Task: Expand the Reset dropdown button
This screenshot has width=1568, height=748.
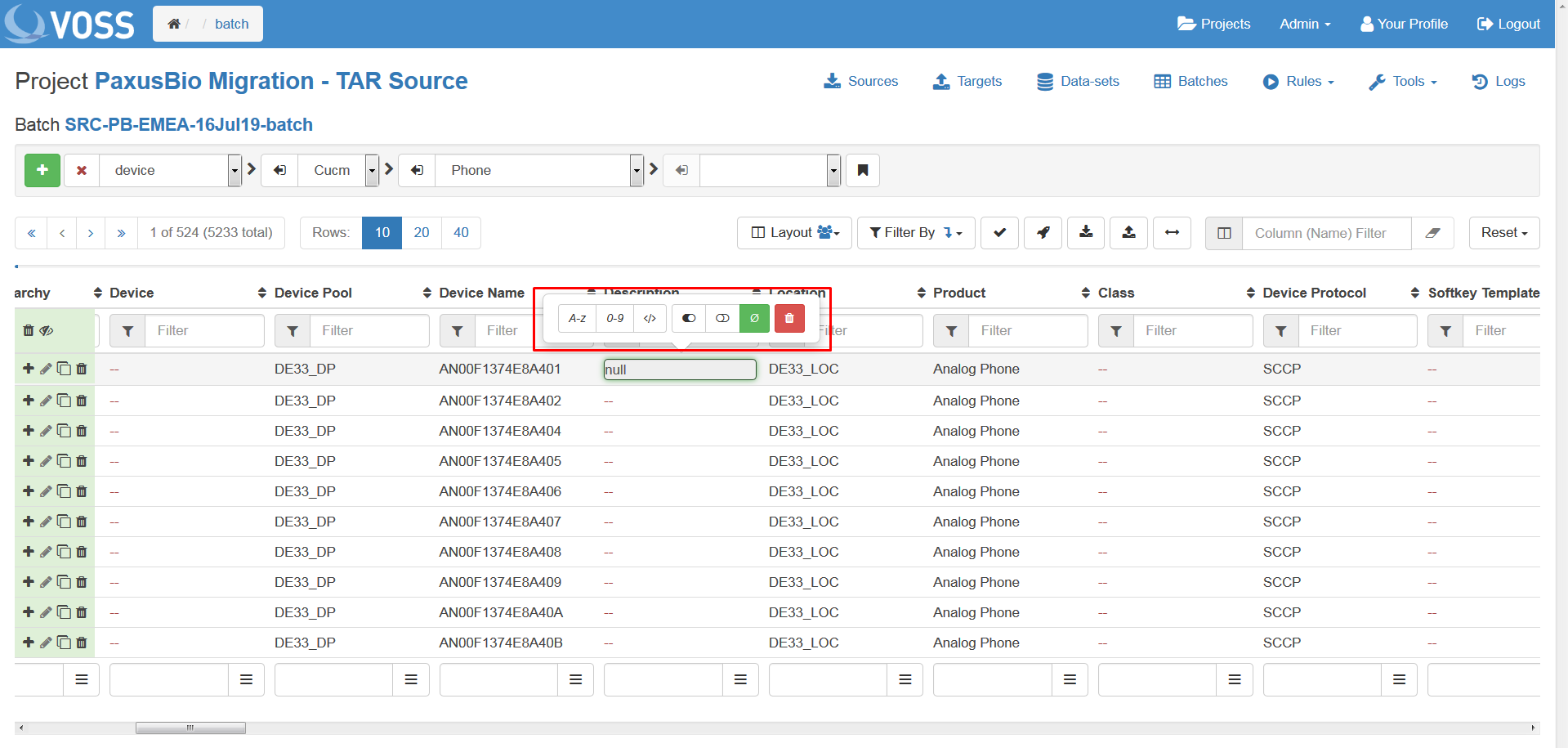Action: (1503, 233)
